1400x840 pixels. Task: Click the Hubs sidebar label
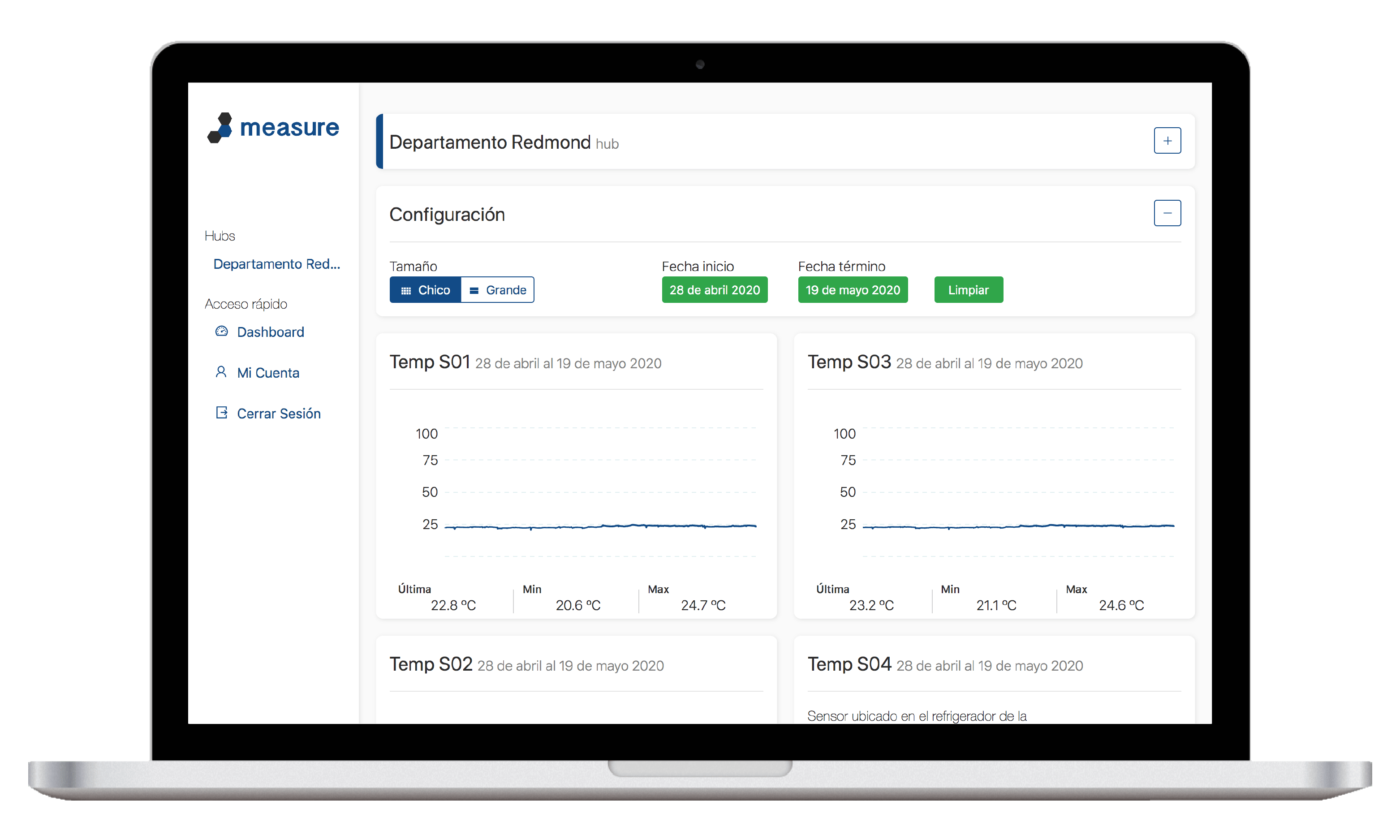point(220,236)
